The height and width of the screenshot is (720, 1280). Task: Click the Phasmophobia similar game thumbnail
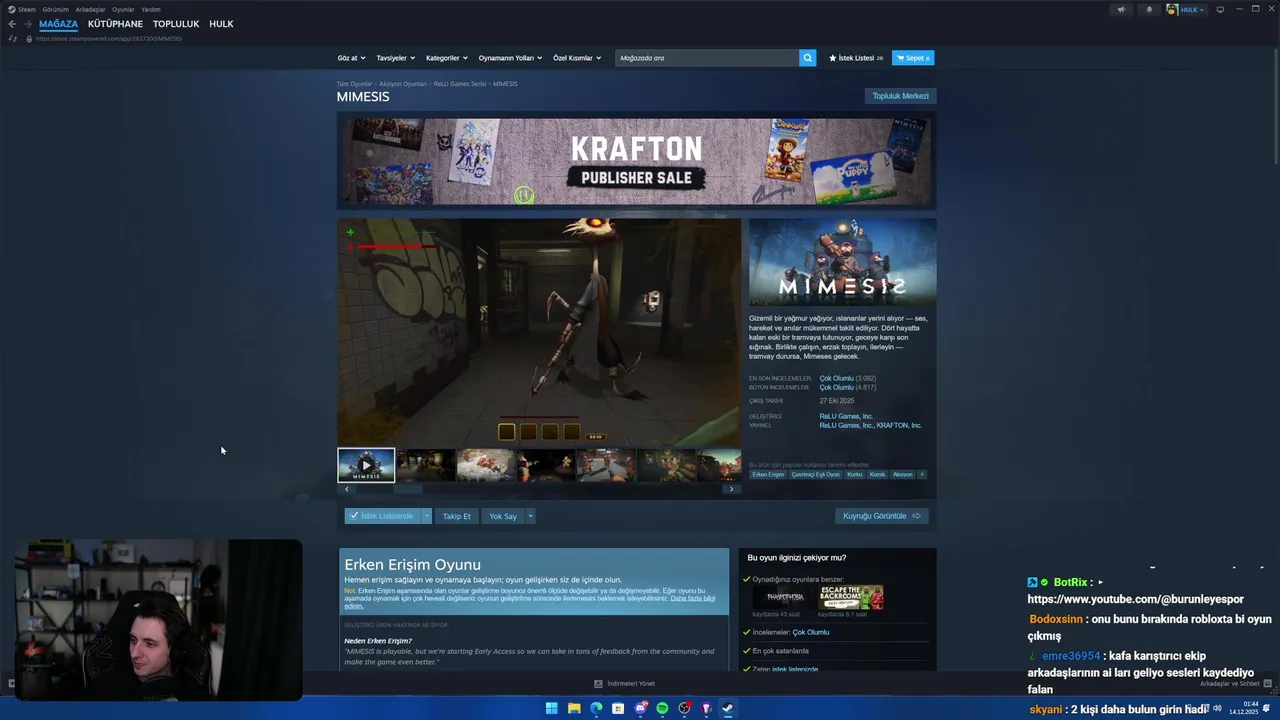pyautogui.click(x=785, y=597)
